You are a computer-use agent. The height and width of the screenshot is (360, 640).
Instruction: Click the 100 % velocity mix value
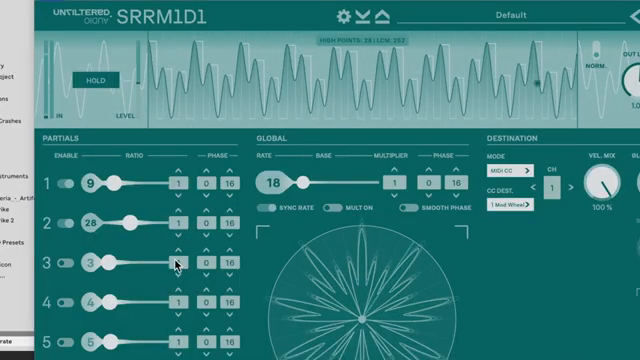pyautogui.click(x=602, y=207)
